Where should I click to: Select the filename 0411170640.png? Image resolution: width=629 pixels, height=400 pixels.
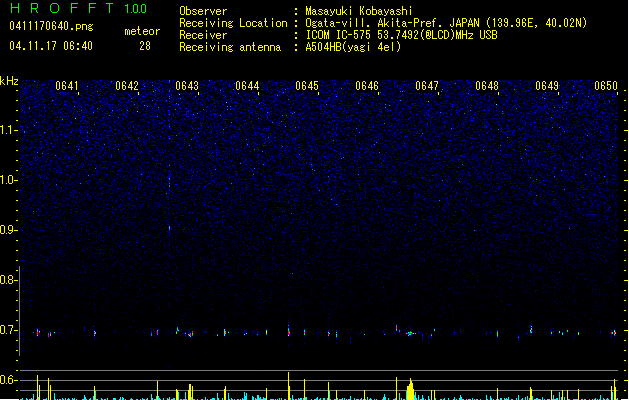coord(51,26)
